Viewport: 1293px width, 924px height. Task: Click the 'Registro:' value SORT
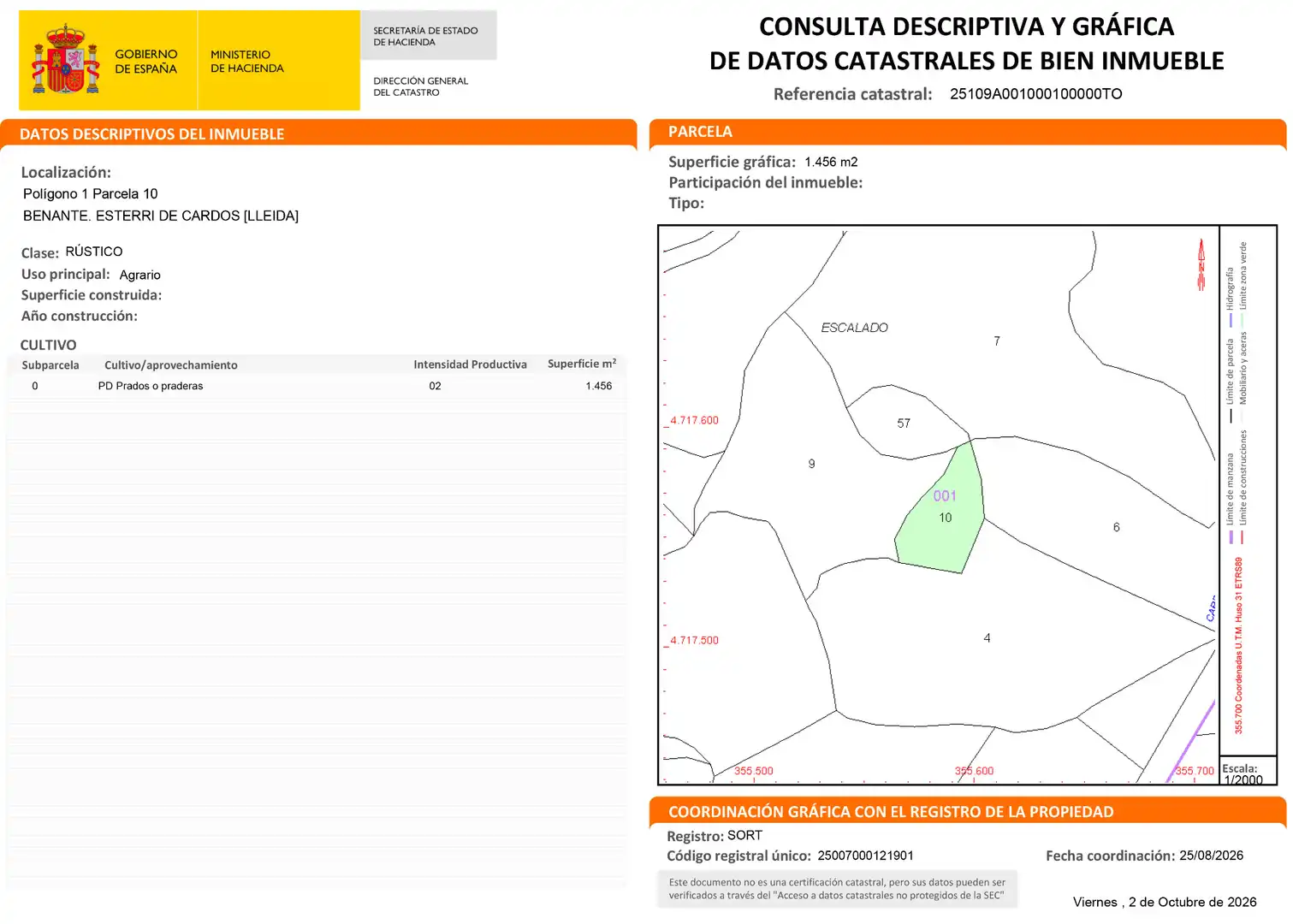tap(744, 836)
